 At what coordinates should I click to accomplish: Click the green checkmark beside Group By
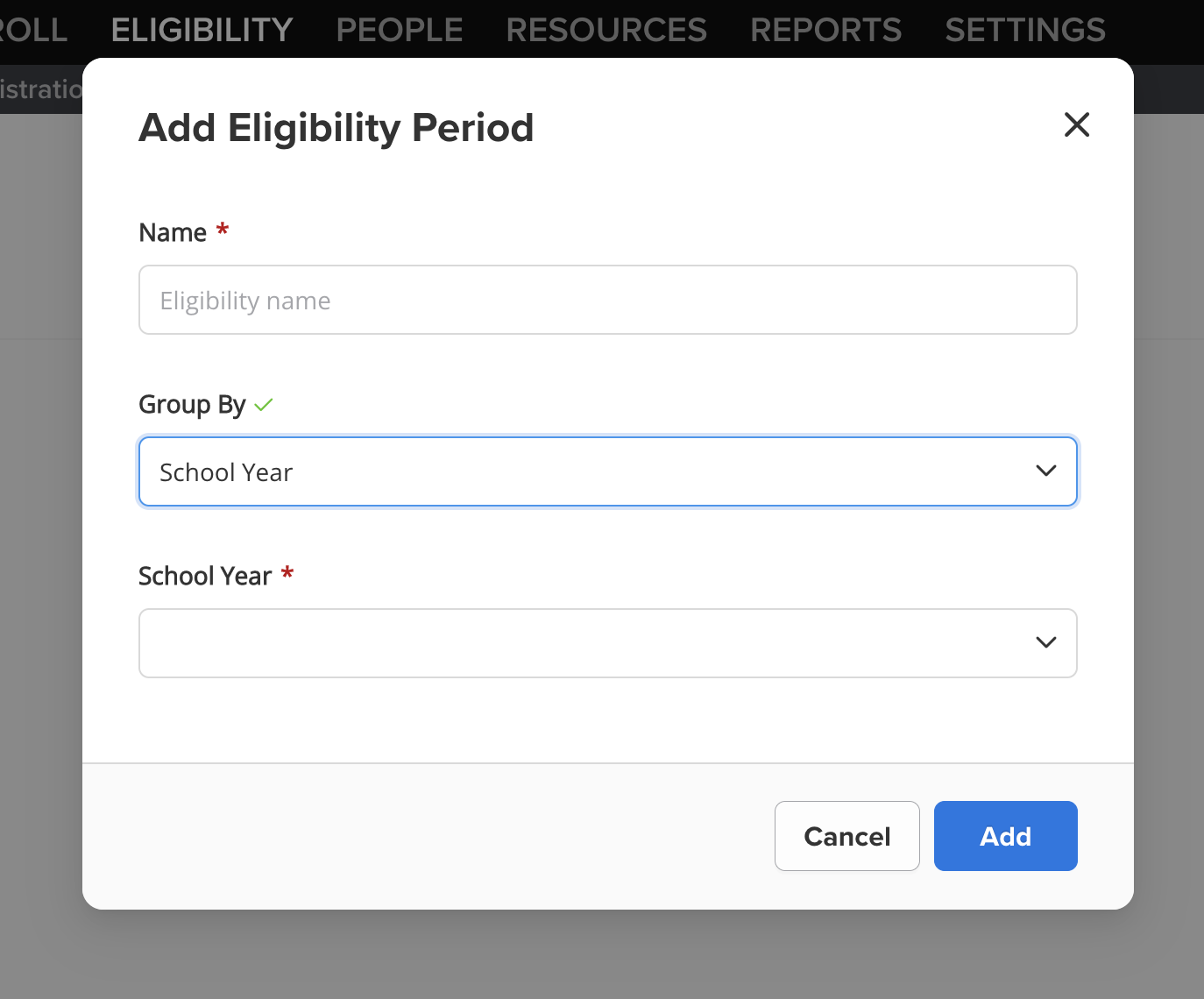[264, 405]
